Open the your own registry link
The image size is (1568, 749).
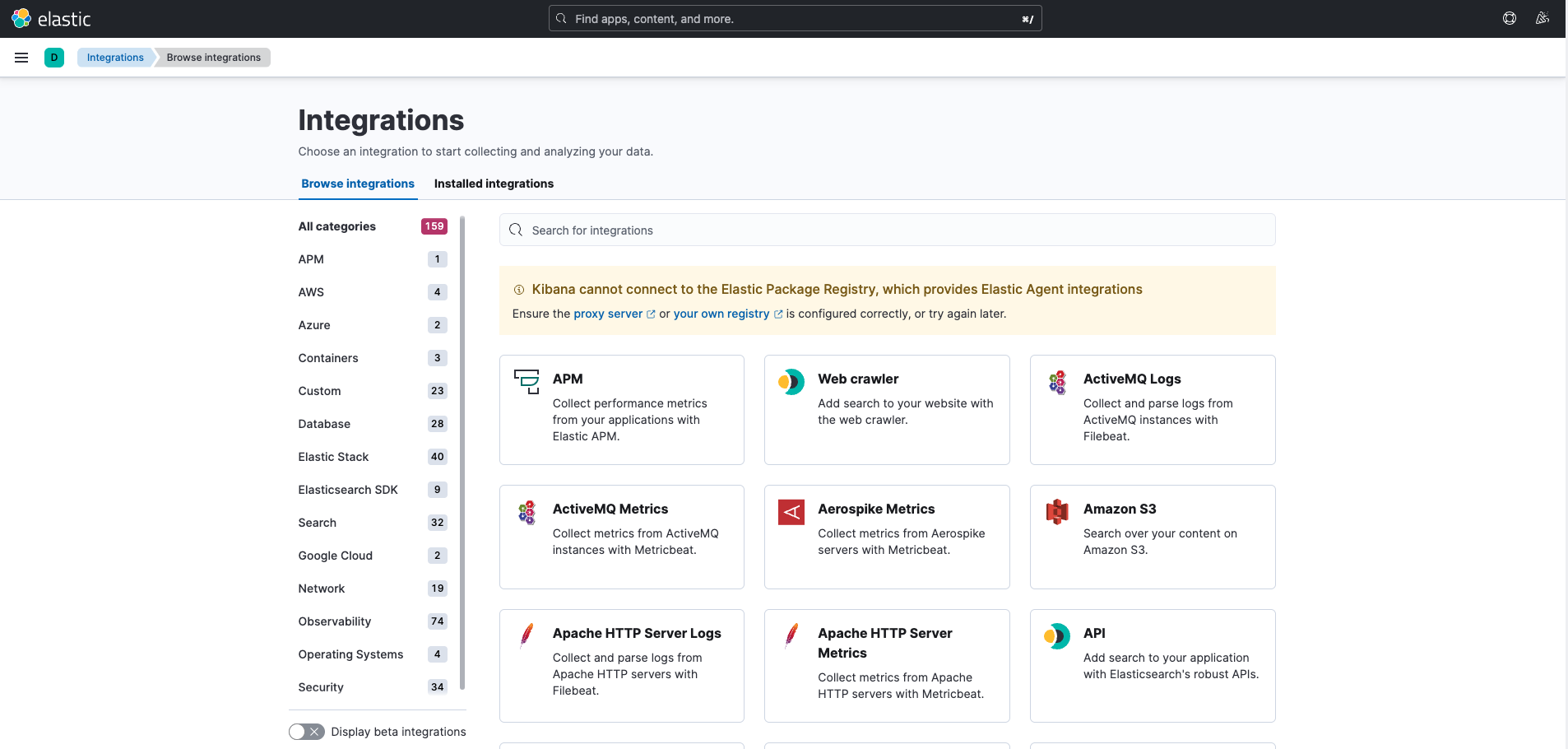[721, 314]
